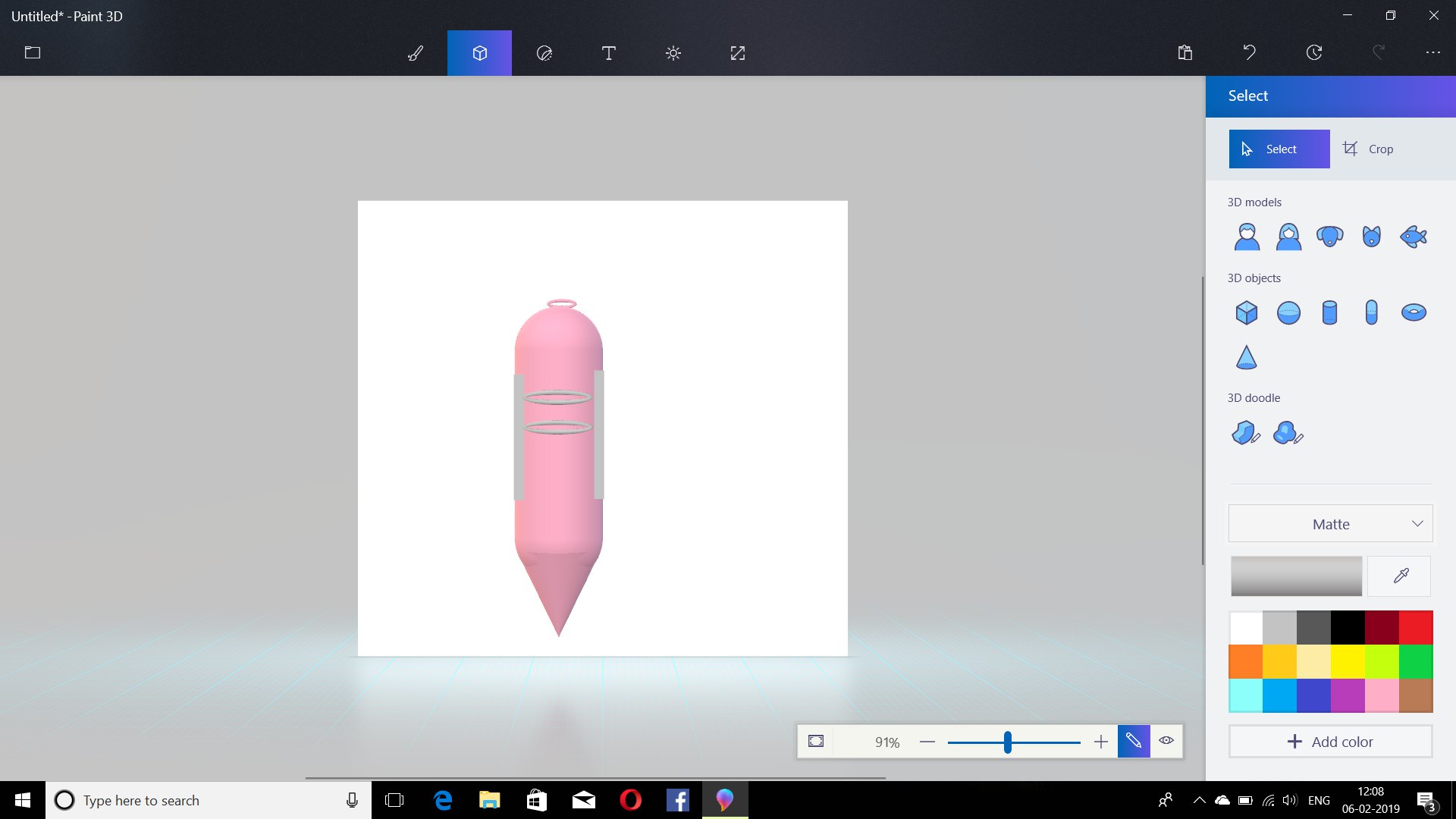Select the soft edge 3D doodle
The width and height of the screenshot is (1456, 819).
[x=1287, y=433]
